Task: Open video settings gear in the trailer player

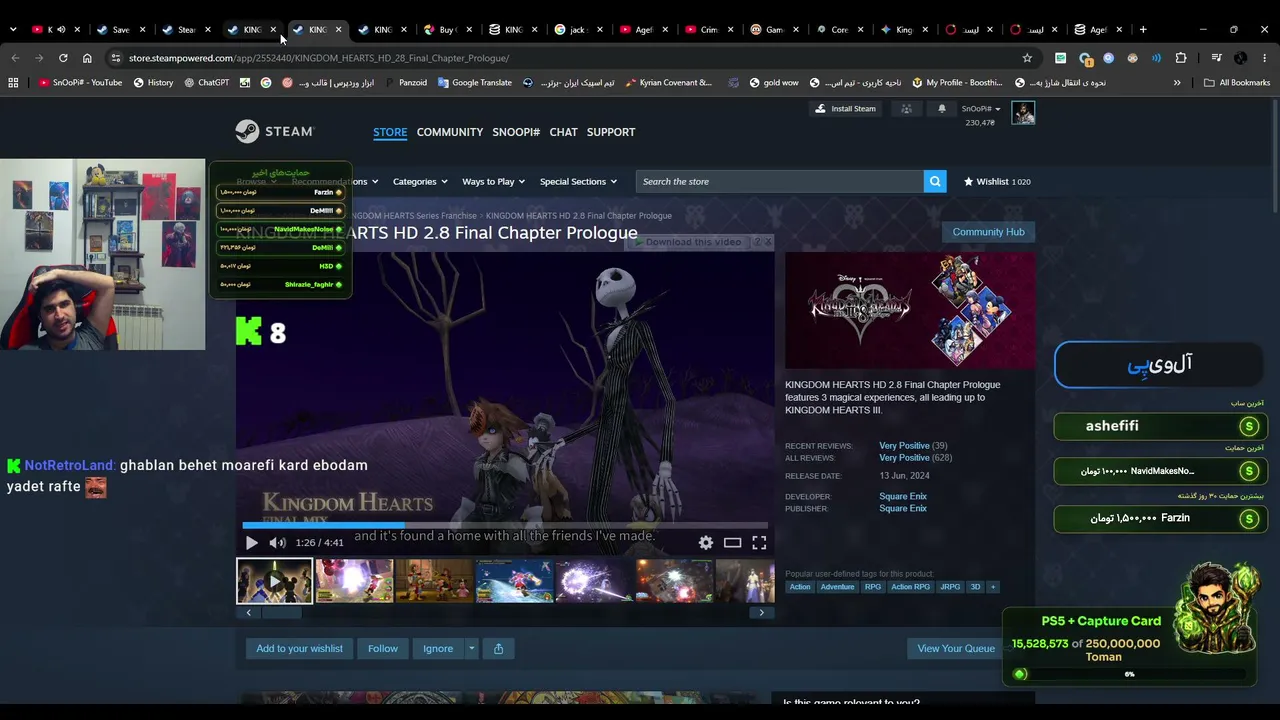Action: click(706, 542)
